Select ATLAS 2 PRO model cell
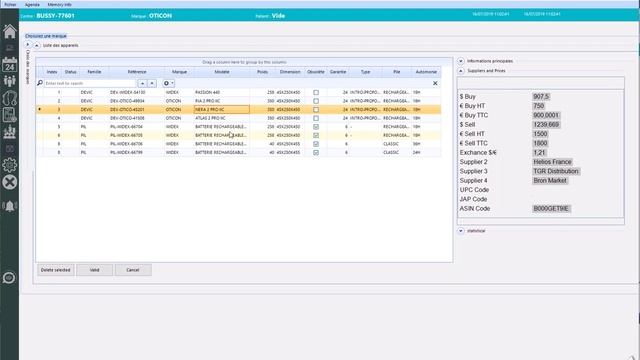 coord(222,118)
